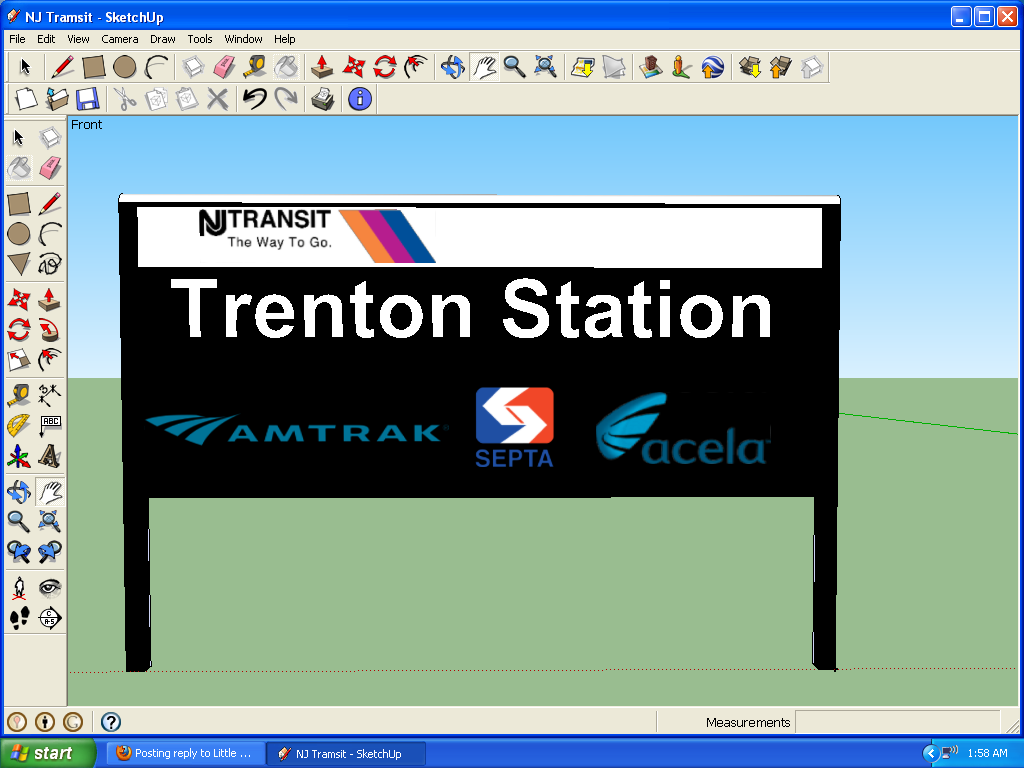Image resolution: width=1024 pixels, height=768 pixels.
Task: Pick the Paint Bucket in the left palette
Action: pos(19,168)
